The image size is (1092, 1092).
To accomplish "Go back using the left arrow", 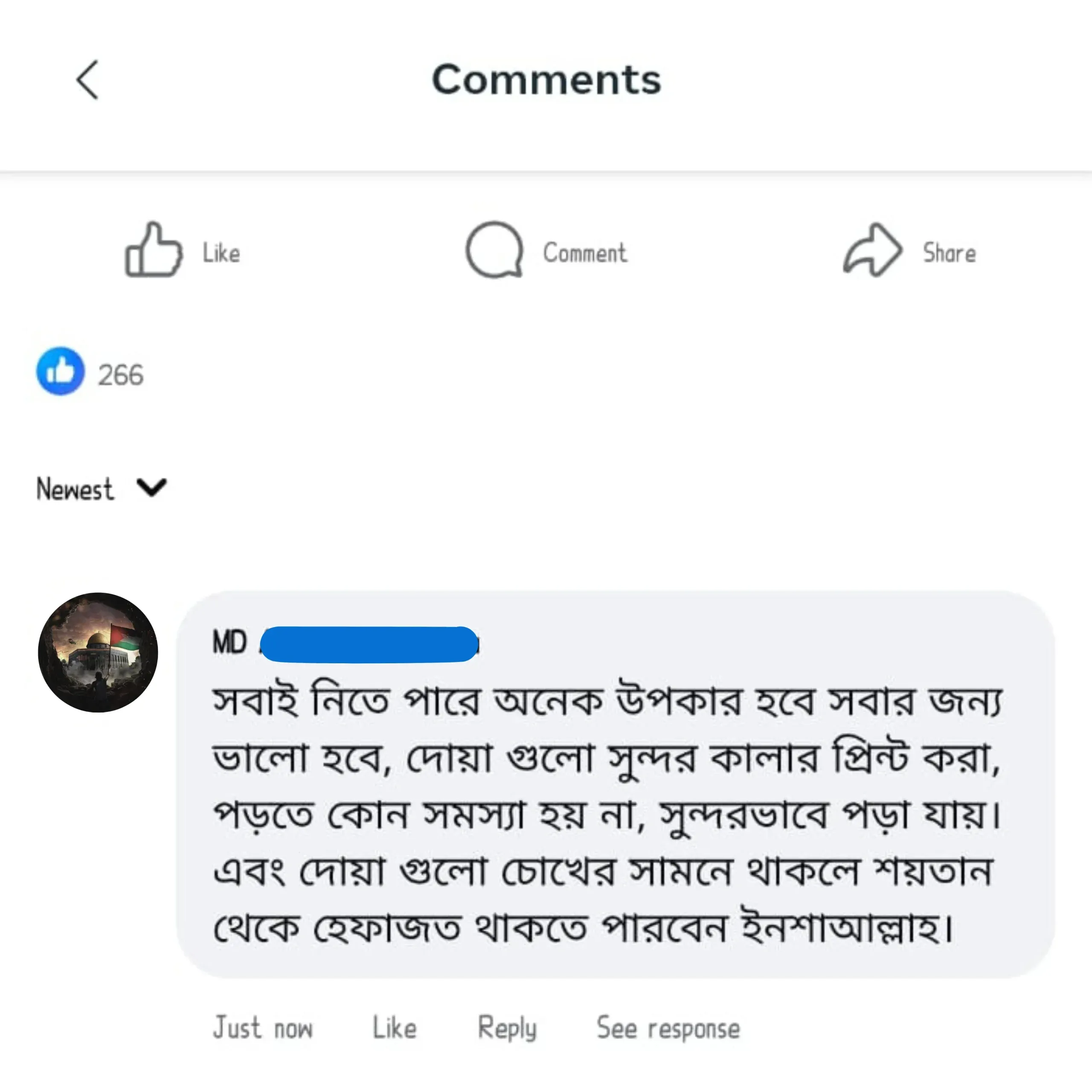I will (x=87, y=80).
